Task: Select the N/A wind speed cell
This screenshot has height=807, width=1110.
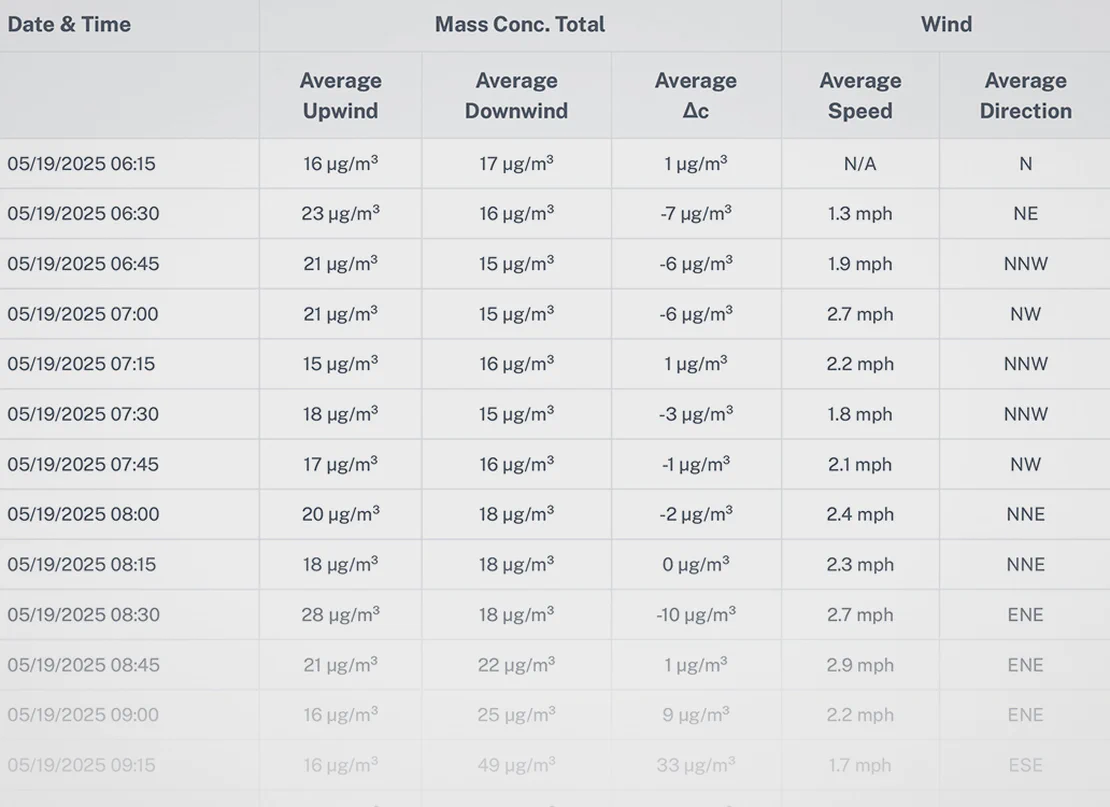Action: [x=860, y=164]
